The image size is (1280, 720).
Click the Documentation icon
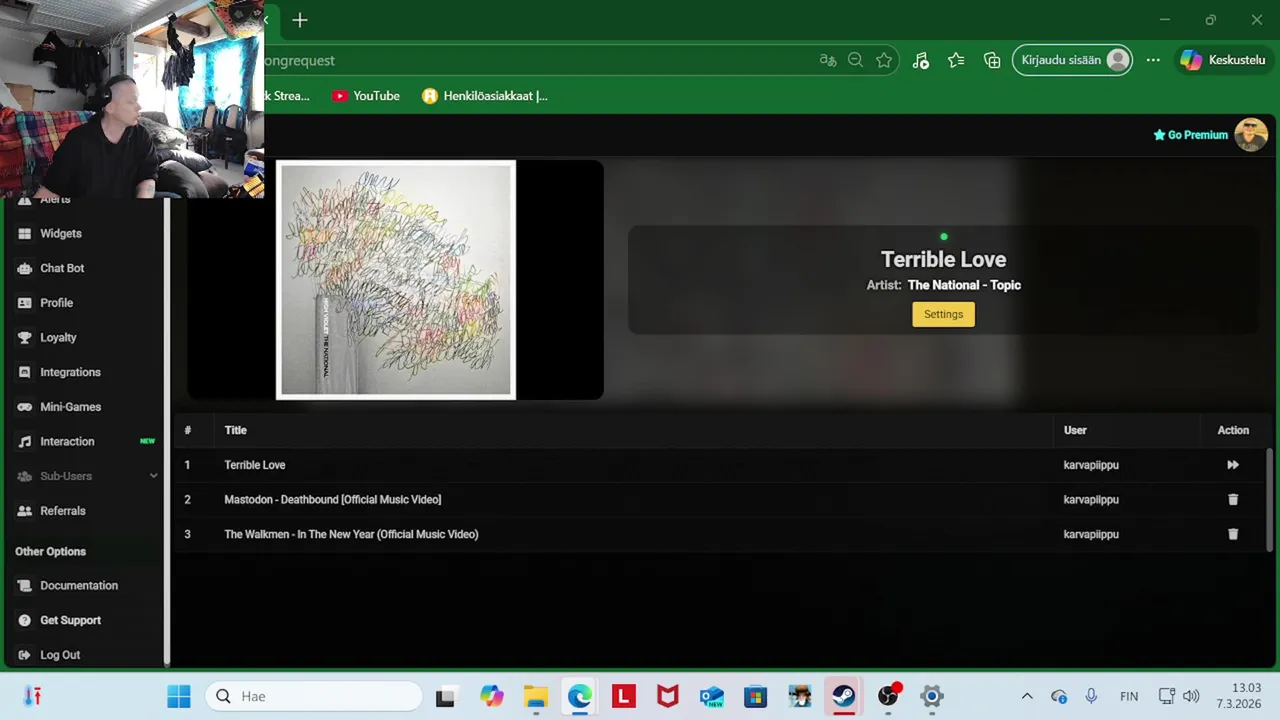pyautogui.click(x=25, y=586)
